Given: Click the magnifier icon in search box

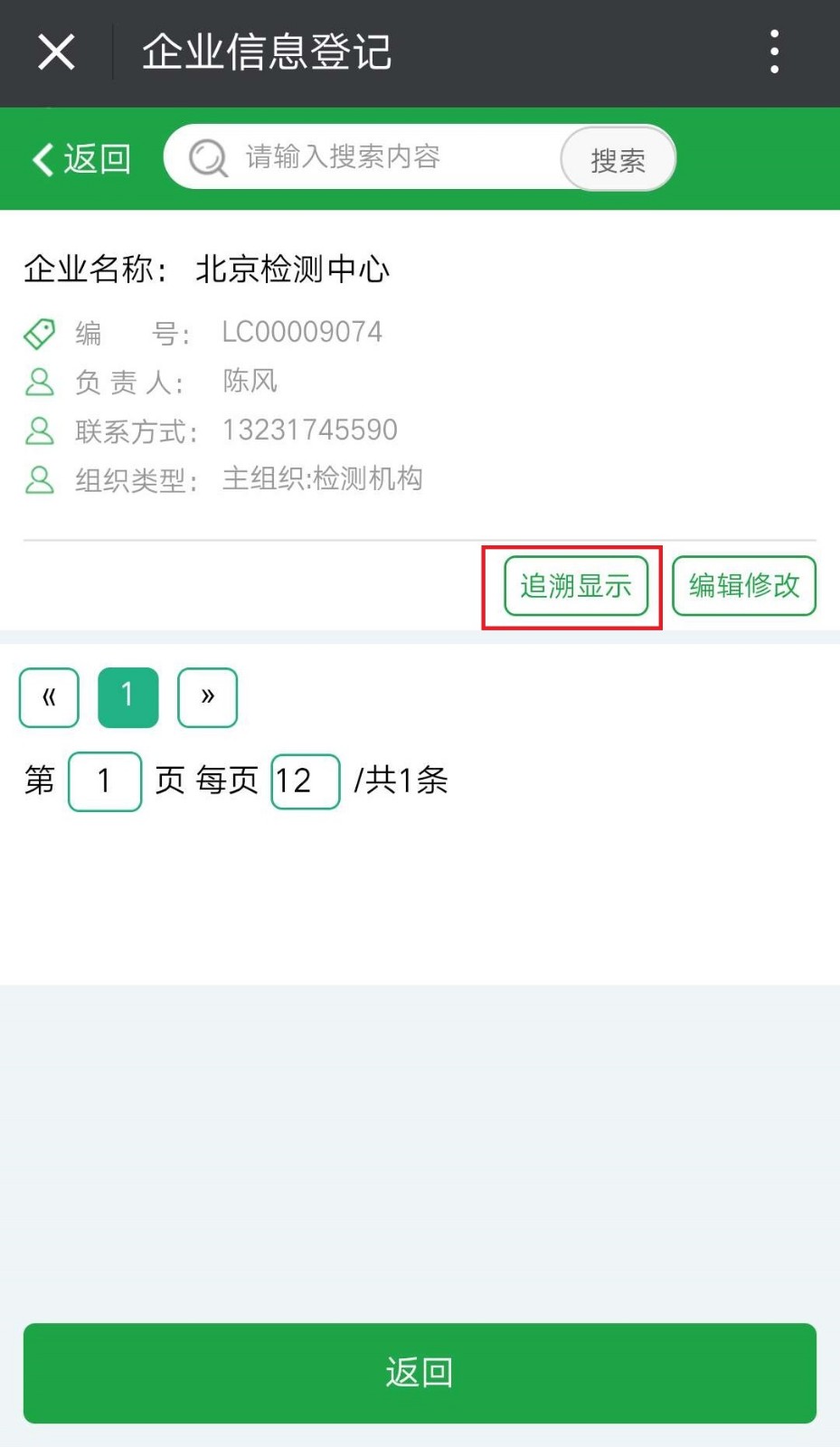Looking at the screenshot, I should tap(208, 158).
